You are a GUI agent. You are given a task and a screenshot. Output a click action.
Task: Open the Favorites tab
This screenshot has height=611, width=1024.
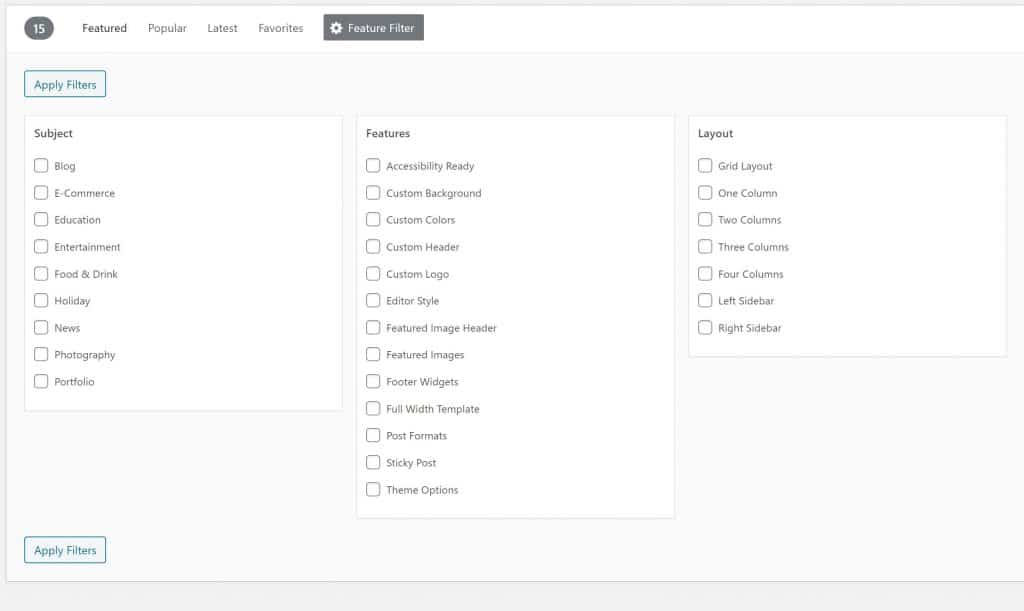point(281,29)
